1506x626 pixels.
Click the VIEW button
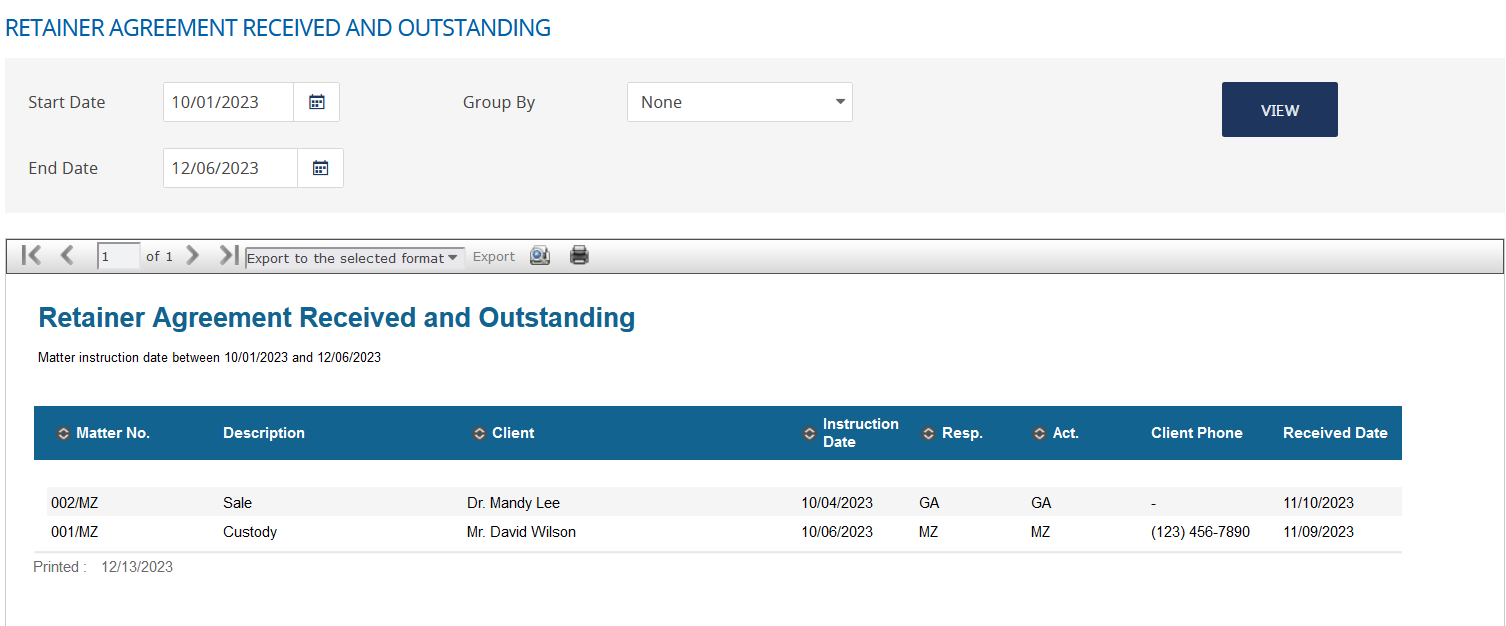coord(1279,109)
